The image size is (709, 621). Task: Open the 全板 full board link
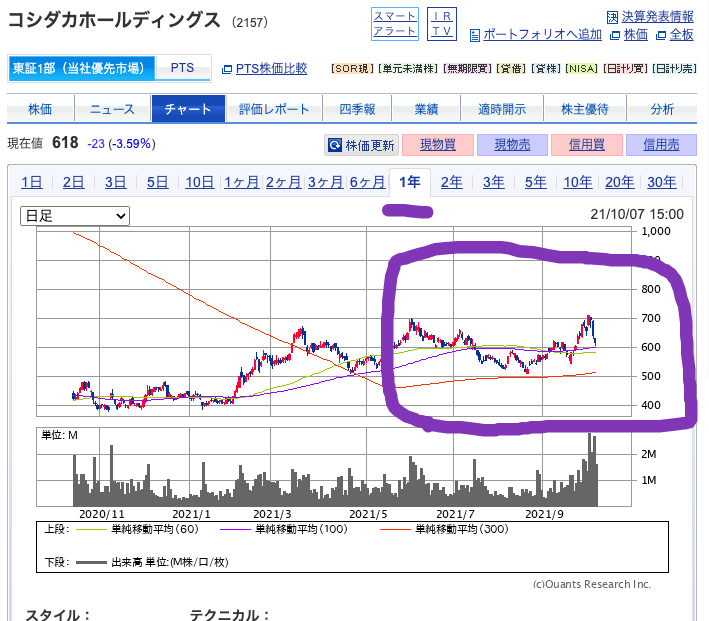[x=681, y=35]
